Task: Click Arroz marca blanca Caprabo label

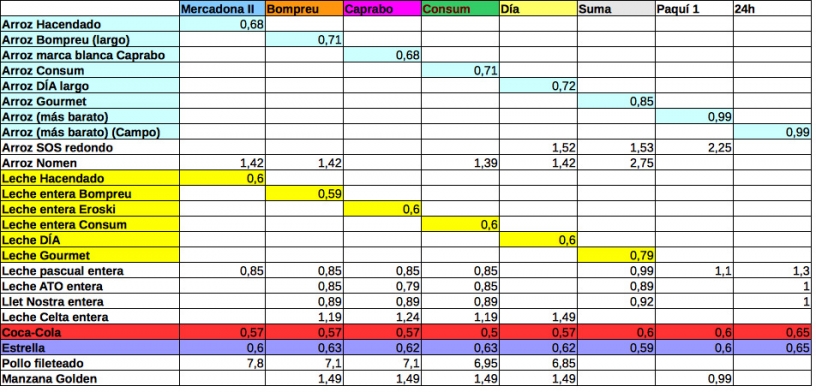Action: [90, 55]
